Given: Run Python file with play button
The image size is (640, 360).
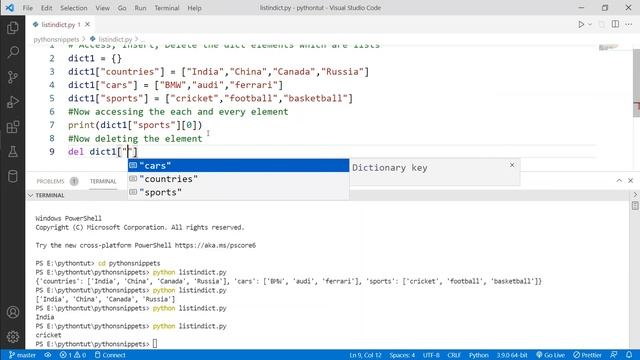Looking at the screenshot, I should (x=581, y=24).
